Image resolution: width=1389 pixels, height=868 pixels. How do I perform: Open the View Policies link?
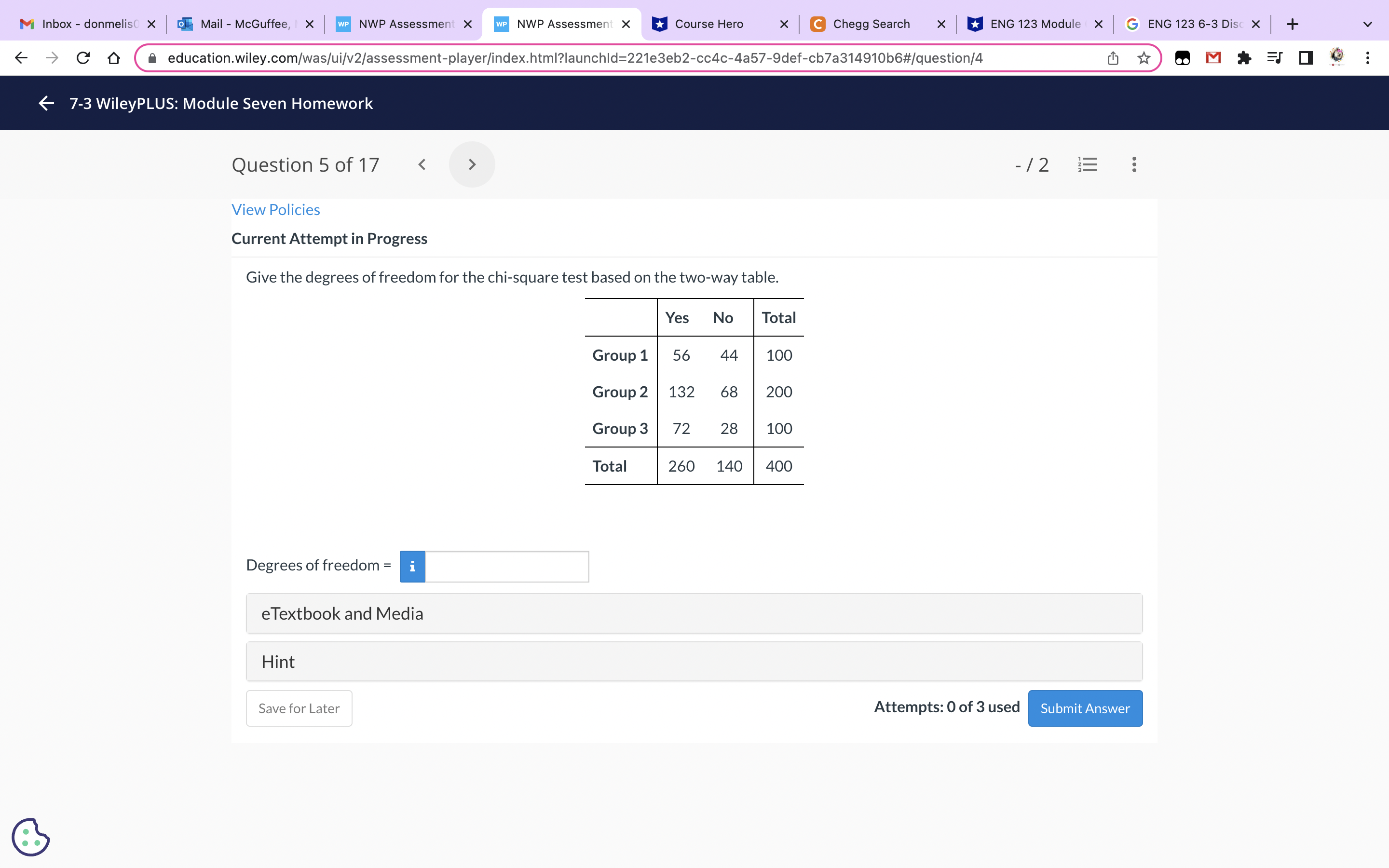tap(275, 210)
